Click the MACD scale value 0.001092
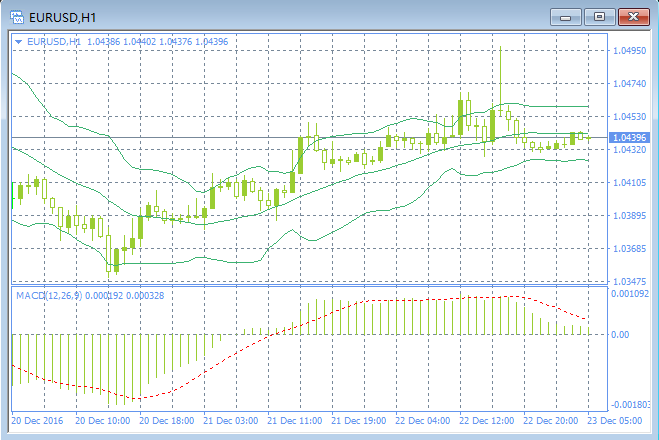The height and width of the screenshot is (440, 659). click(630, 294)
